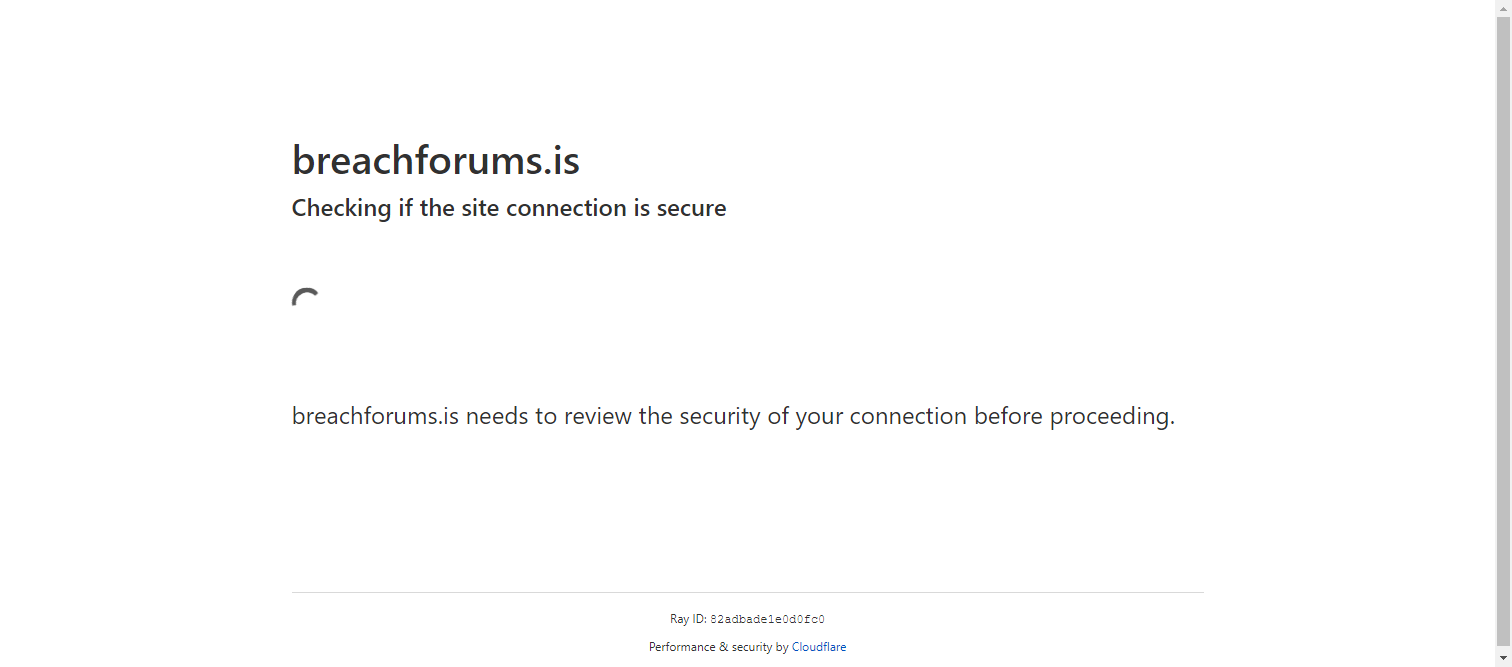Click 'breachforums.is' at start of paragraph
Image resolution: width=1512 pixels, height=667 pixels.
coord(375,416)
